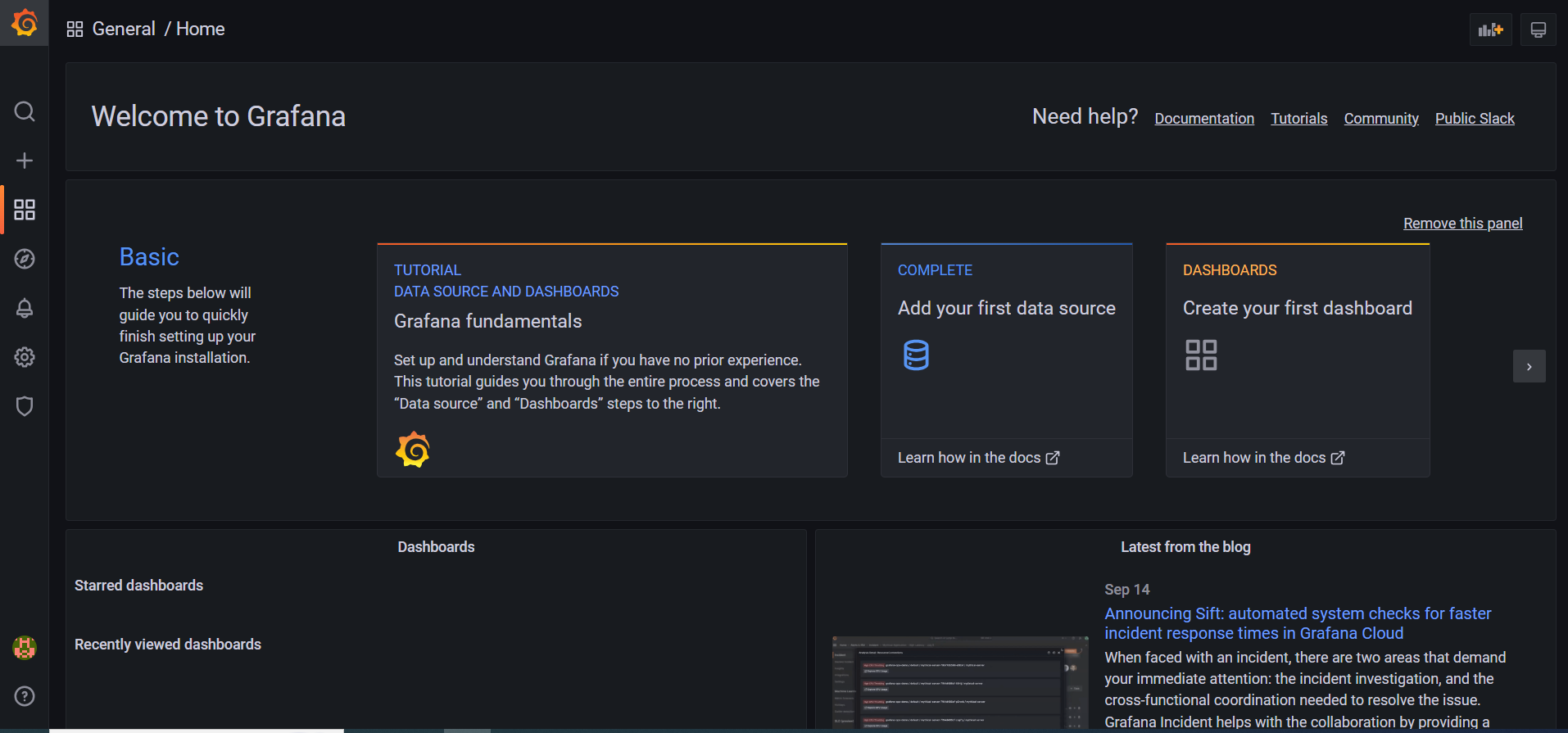
Task: Click Home in the breadcrumb
Action: click(x=201, y=29)
